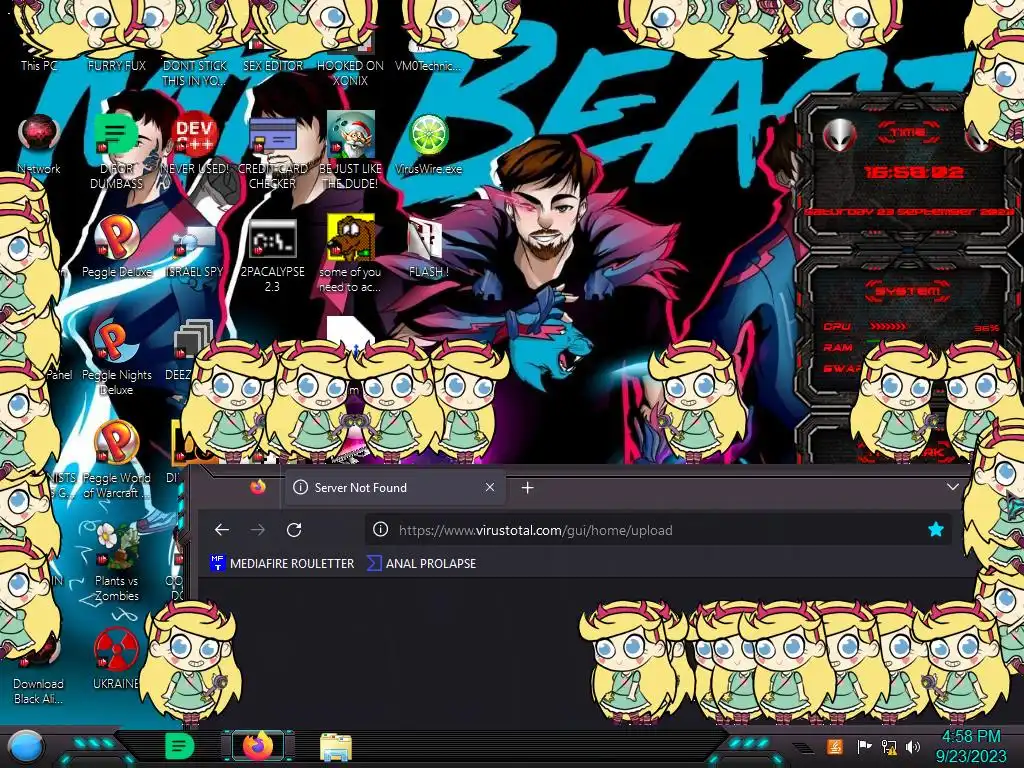
Task: Go back in Firefox
Action: click(x=222, y=530)
